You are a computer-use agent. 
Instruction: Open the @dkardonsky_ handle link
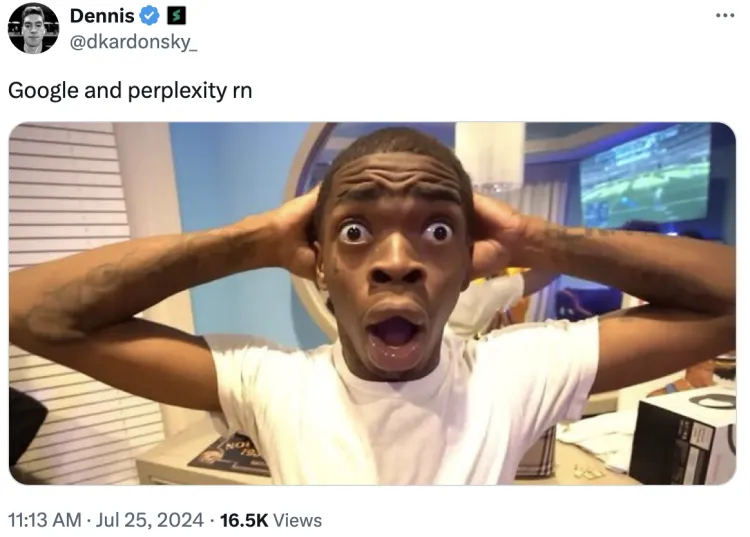(133, 42)
